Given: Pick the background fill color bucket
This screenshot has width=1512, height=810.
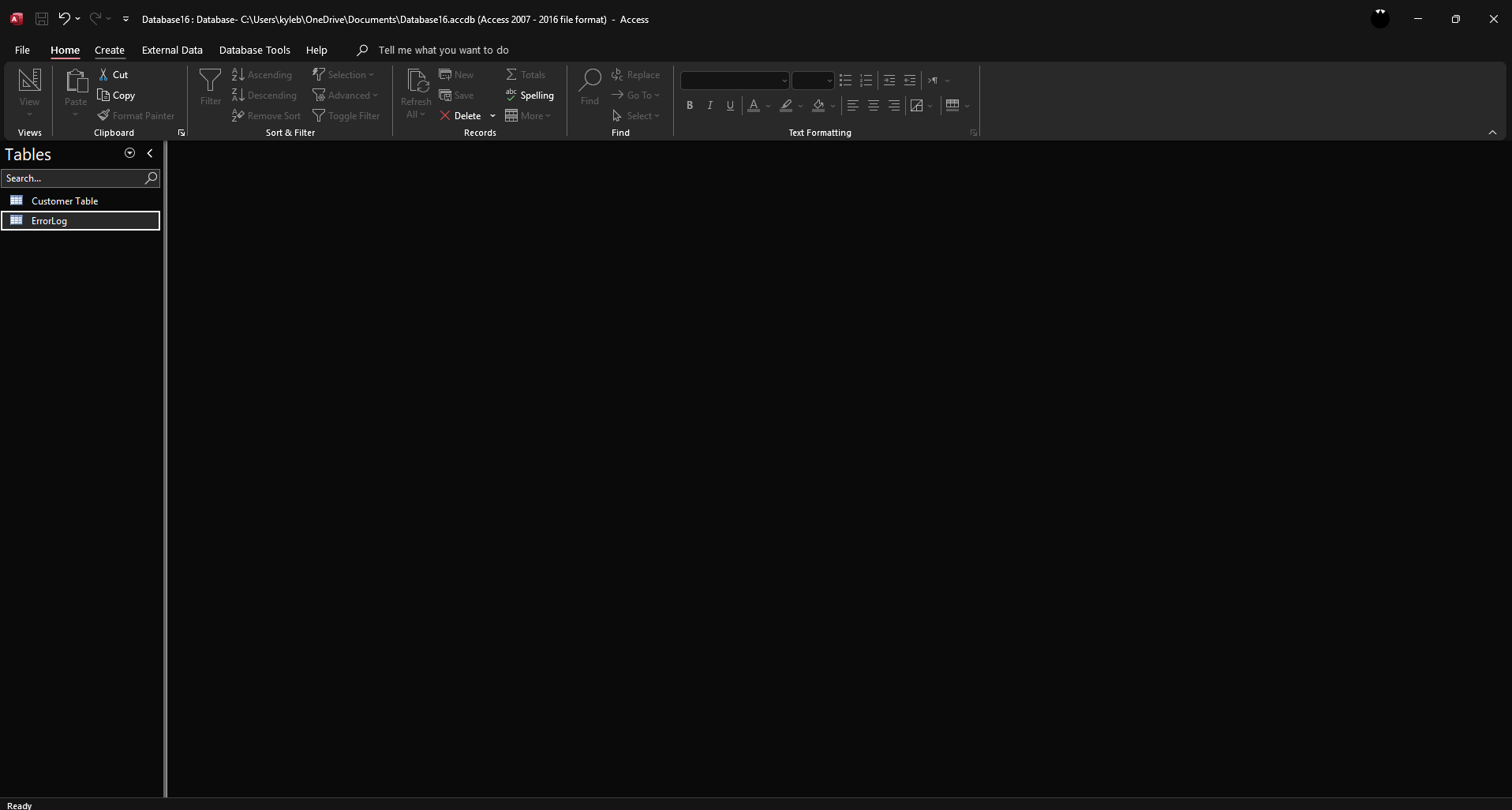Looking at the screenshot, I should [x=818, y=105].
